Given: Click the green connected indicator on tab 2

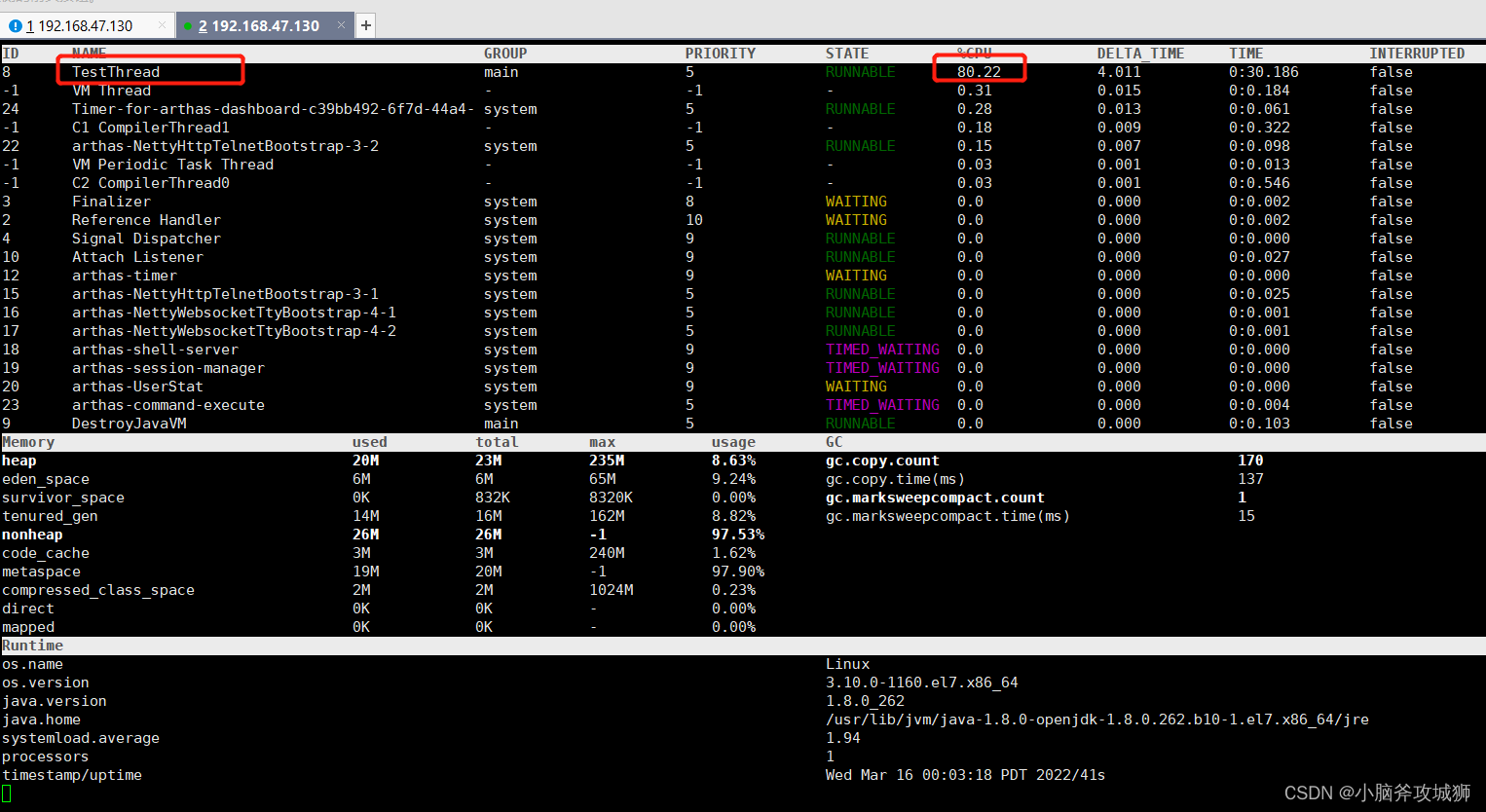Looking at the screenshot, I should coord(188,26).
